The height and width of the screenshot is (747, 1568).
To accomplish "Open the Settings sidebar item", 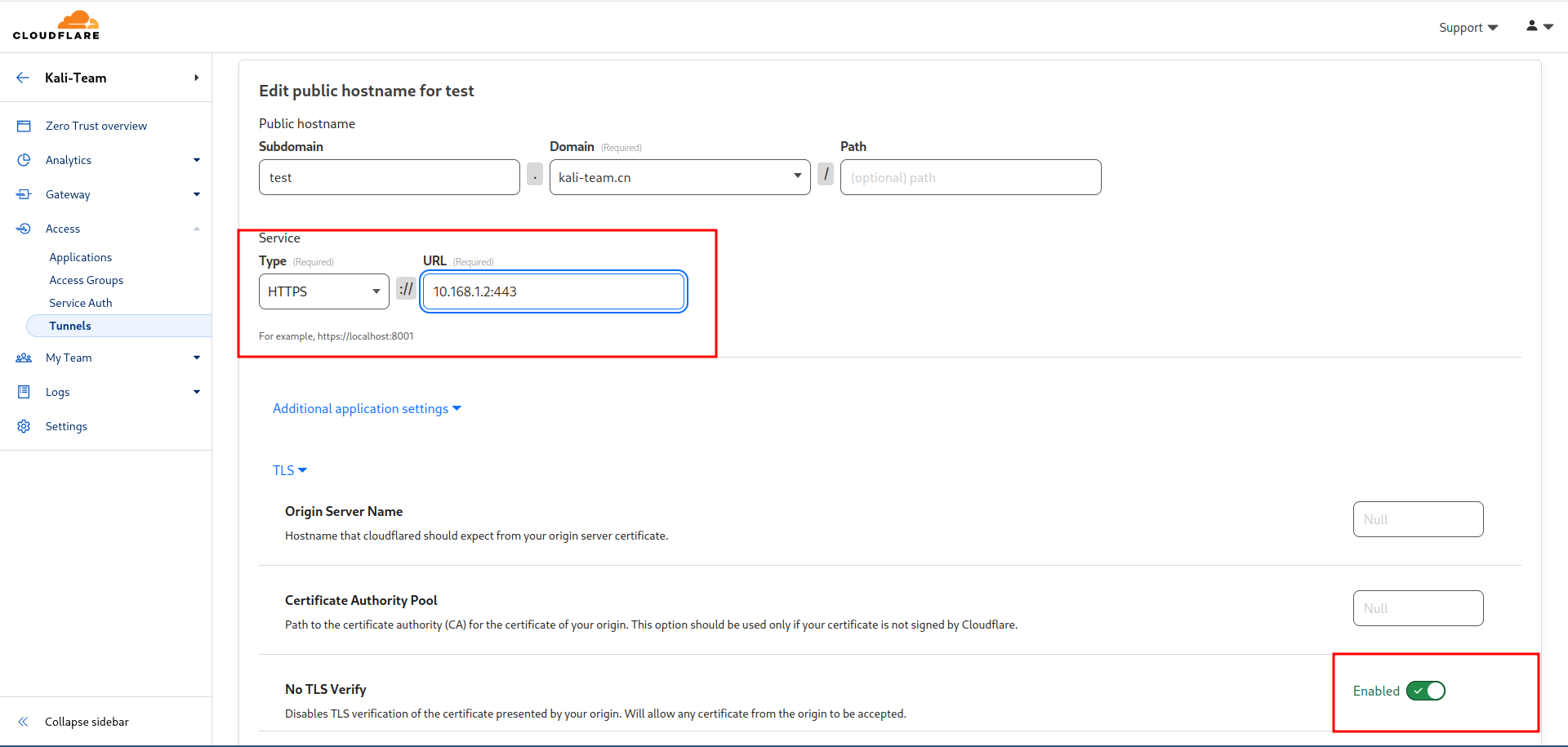I will [x=66, y=426].
